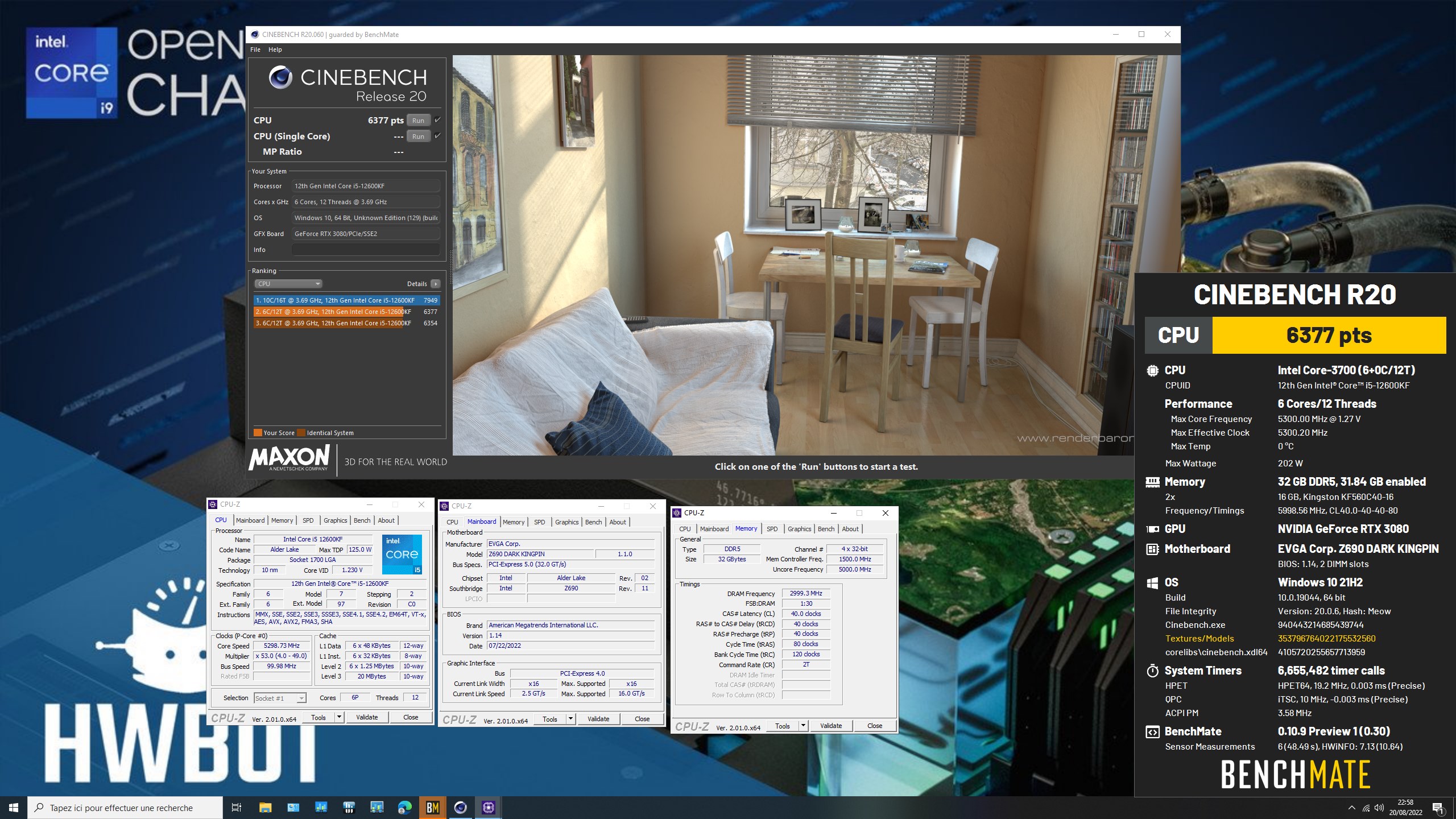Switch to Memory tab in CPU-Z CPU window
The width and height of the screenshot is (1456, 819).
(282, 520)
